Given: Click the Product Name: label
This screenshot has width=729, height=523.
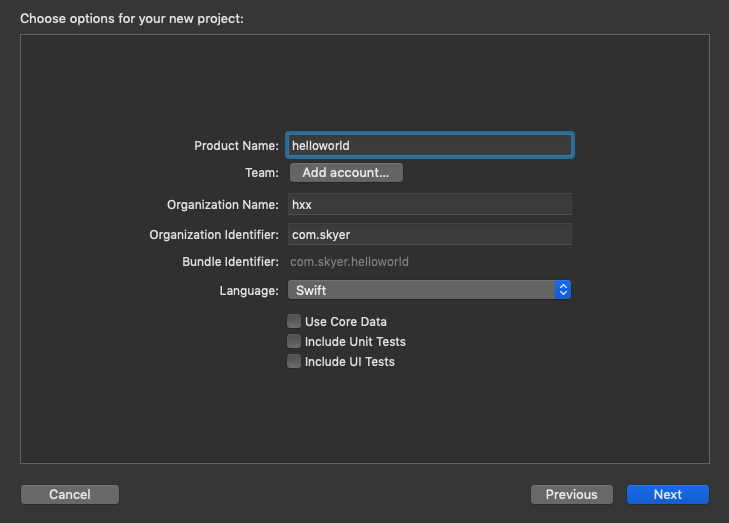Looking at the screenshot, I should 236,146.
